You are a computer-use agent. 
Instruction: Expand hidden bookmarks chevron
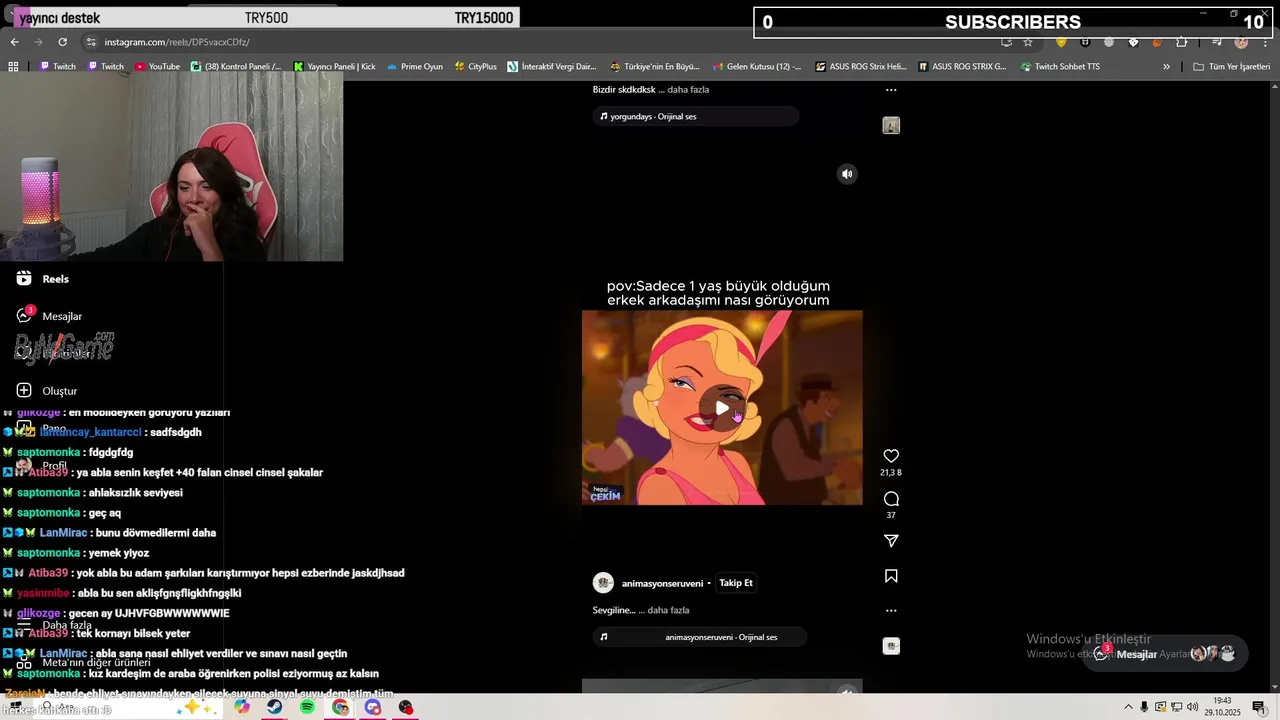[x=1166, y=67]
